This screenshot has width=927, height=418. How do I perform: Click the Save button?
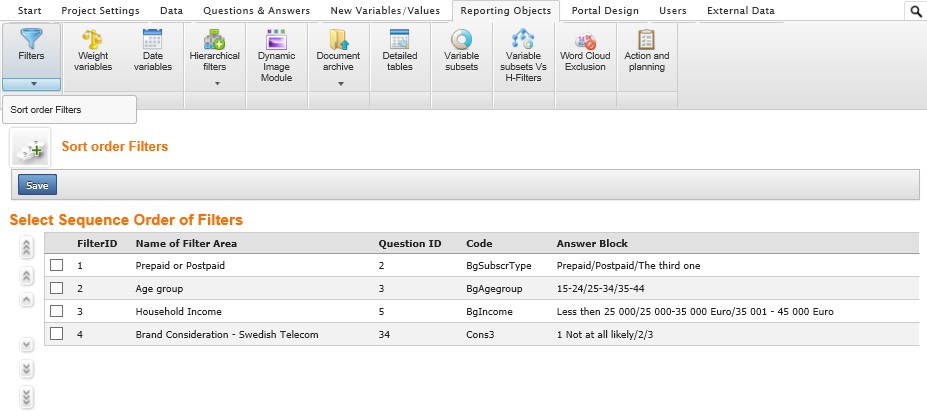[x=37, y=185]
